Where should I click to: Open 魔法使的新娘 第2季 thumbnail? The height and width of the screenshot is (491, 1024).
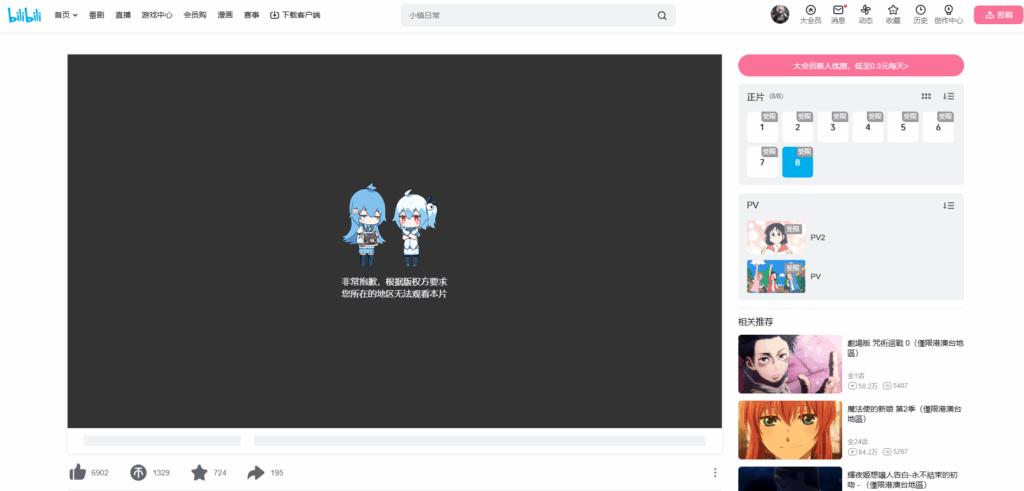click(x=790, y=430)
